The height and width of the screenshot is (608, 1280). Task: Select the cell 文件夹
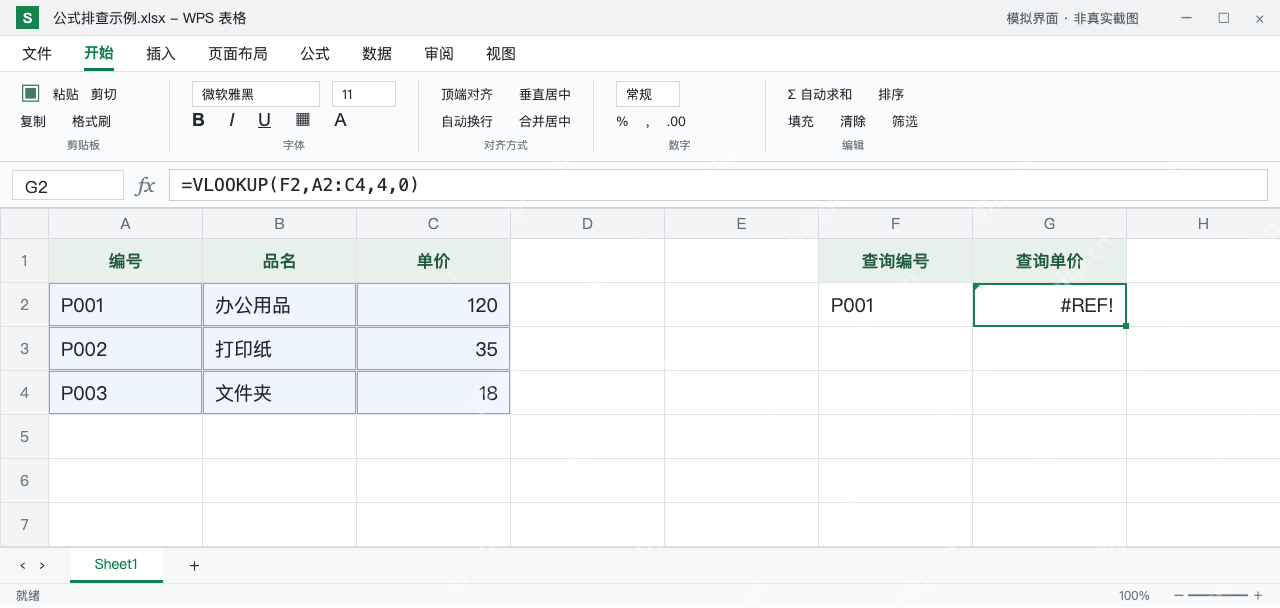click(280, 393)
